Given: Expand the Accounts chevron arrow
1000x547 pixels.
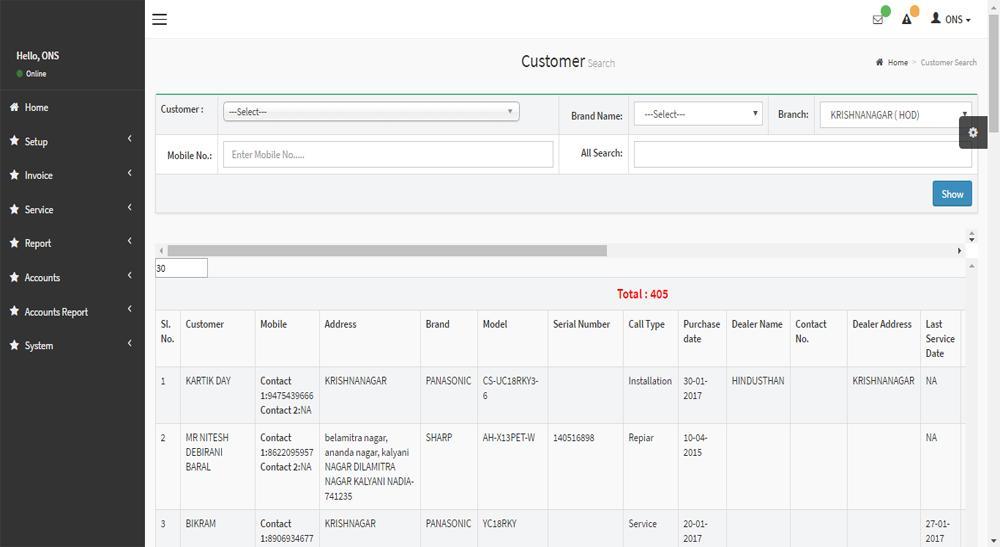Looking at the screenshot, I should coord(129,275).
